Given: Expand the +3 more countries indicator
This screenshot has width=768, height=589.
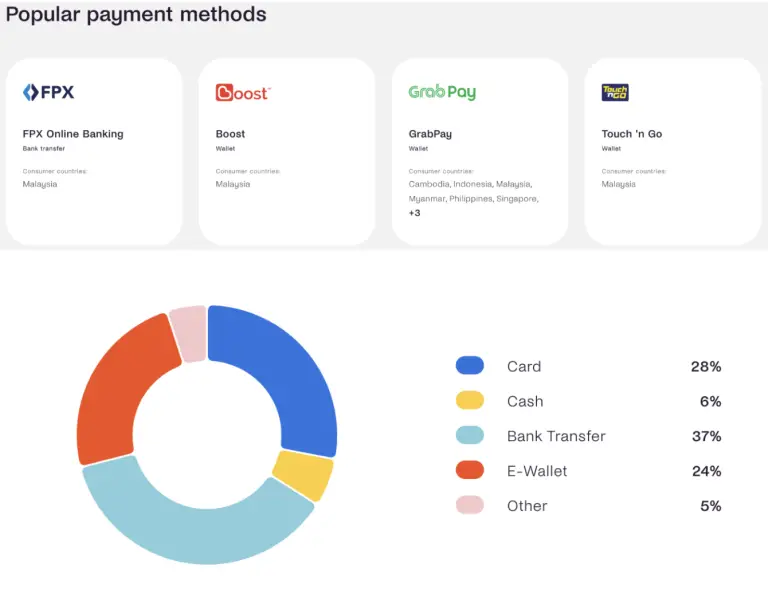Looking at the screenshot, I should coord(415,213).
